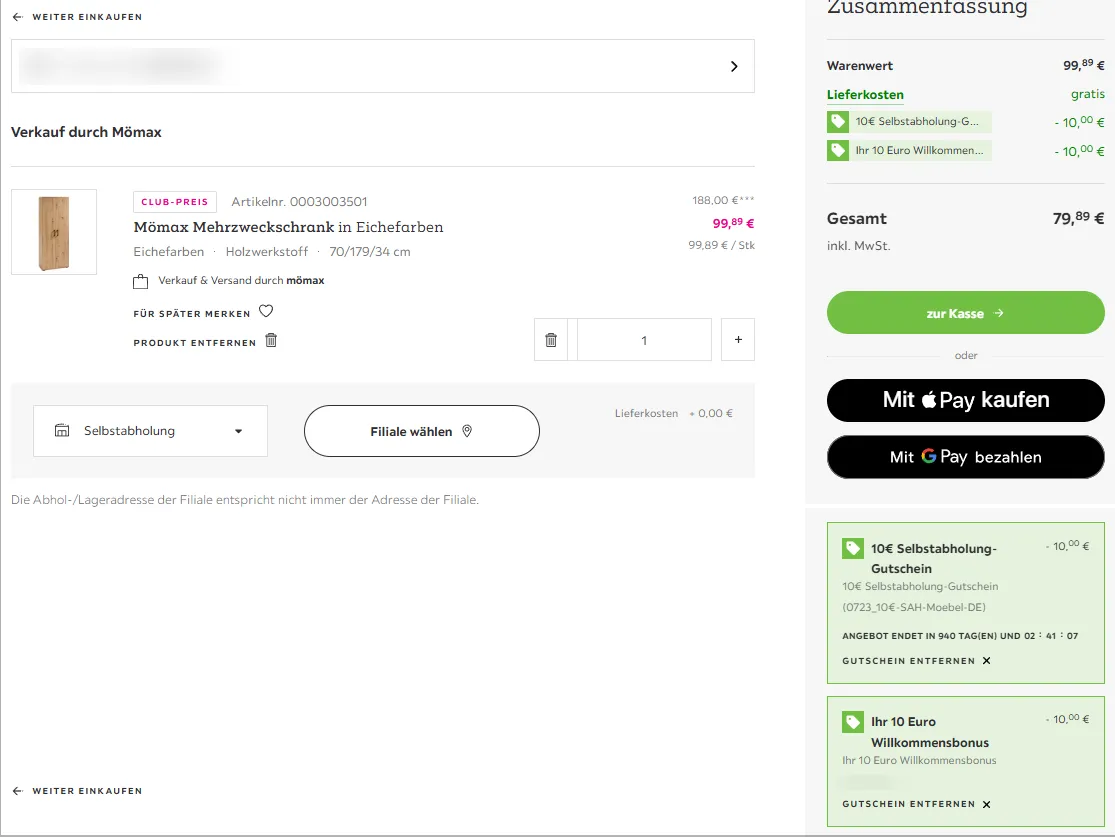The height and width of the screenshot is (837, 1115).
Task: Open the 'Mömax Mehrzweckschrank in Eichefarben' title
Action: coord(288,227)
